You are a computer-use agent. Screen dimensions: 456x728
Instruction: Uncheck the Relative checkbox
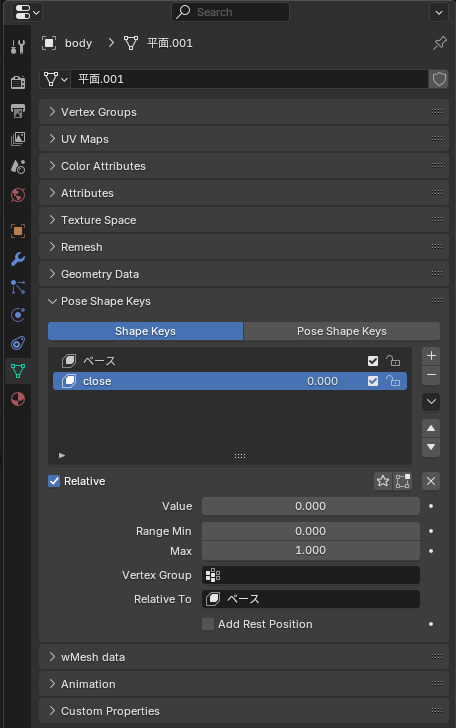pyautogui.click(x=54, y=481)
